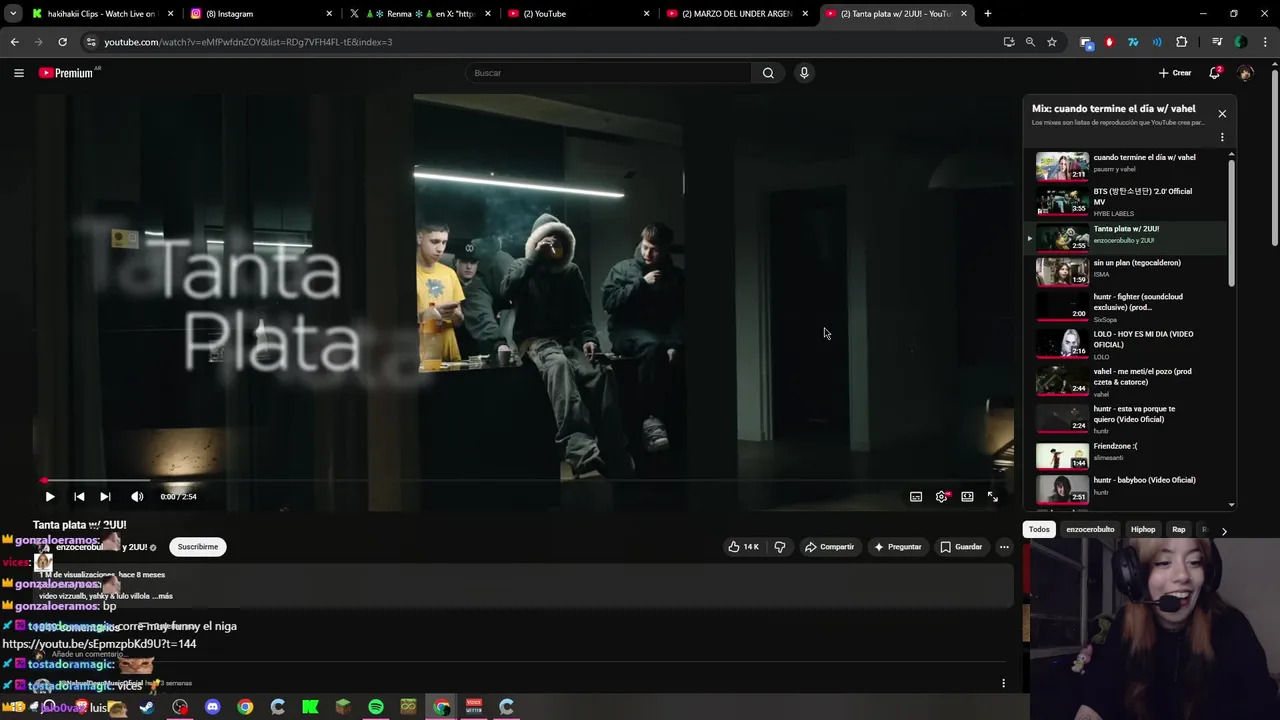Open the Mix playlist three-dot menu
Screen dimensions: 1280x720
[1222, 138]
